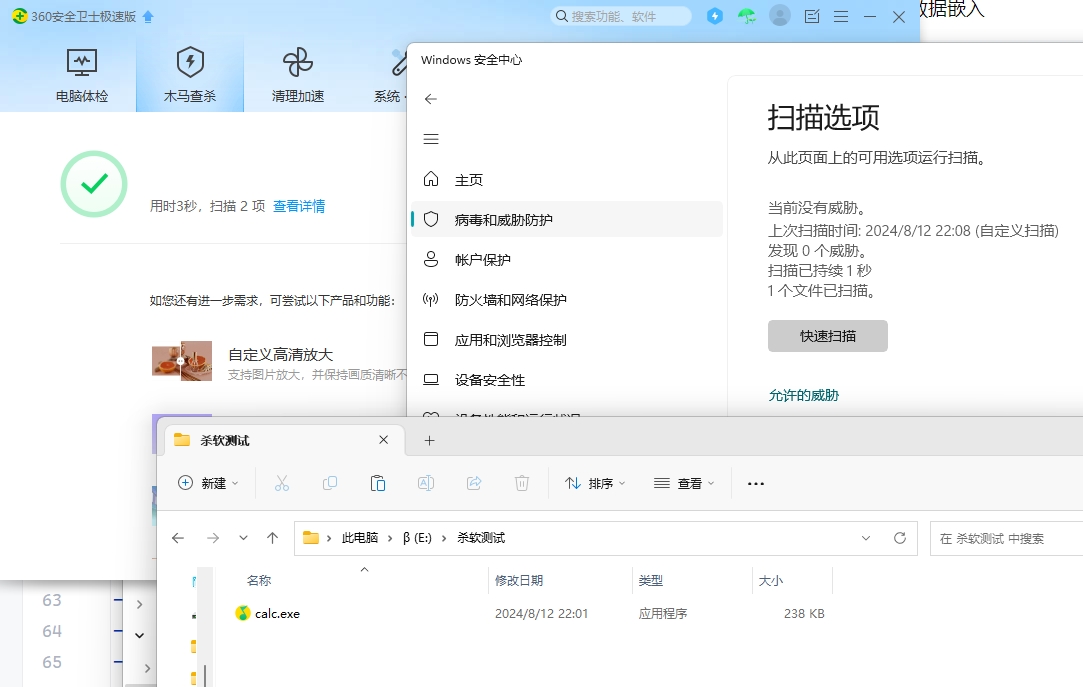The height and width of the screenshot is (687, 1083).
Task: Collapse the code fold arrow at line 64
Action: click(140, 635)
